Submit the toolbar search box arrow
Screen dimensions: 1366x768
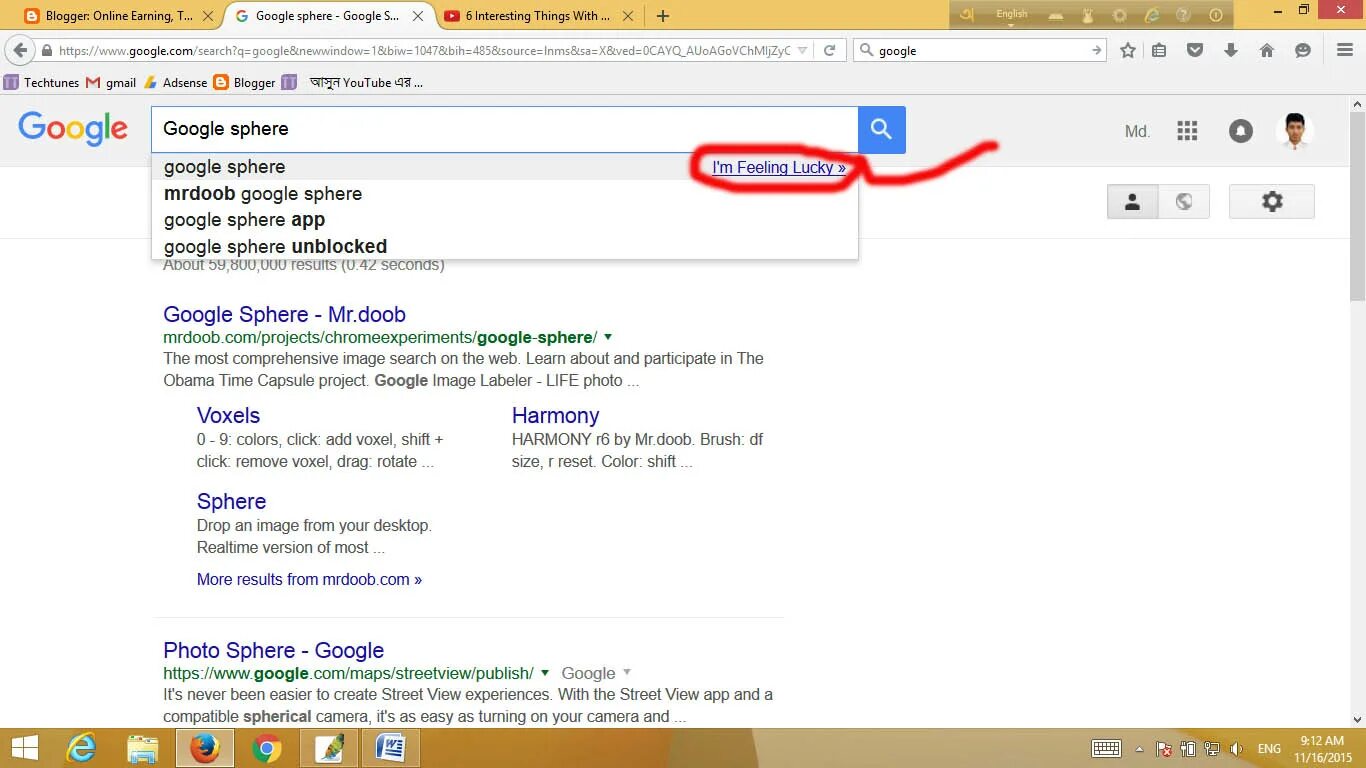coord(1096,50)
